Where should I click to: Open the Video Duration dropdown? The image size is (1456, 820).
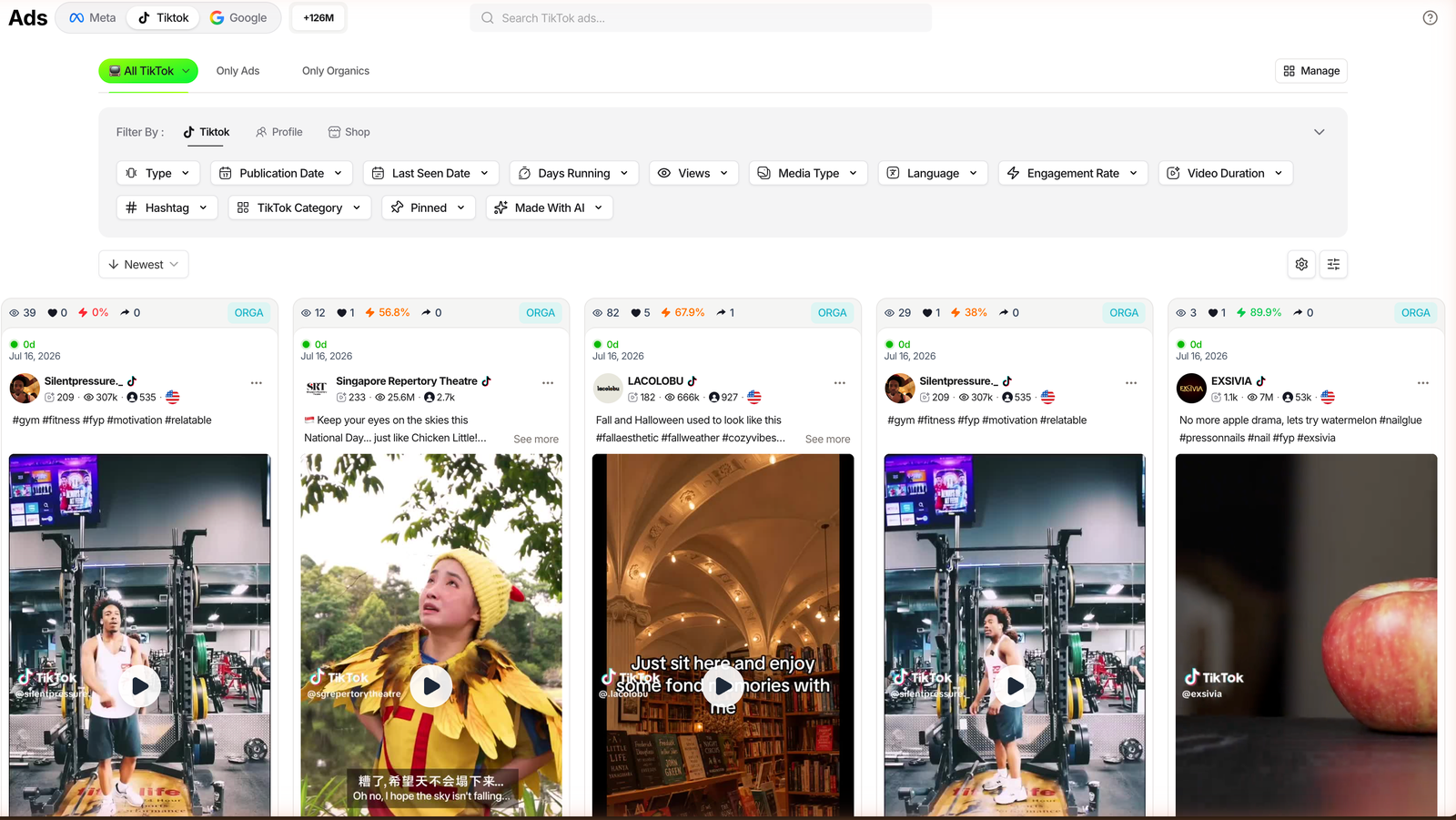tap(1226, 173)
